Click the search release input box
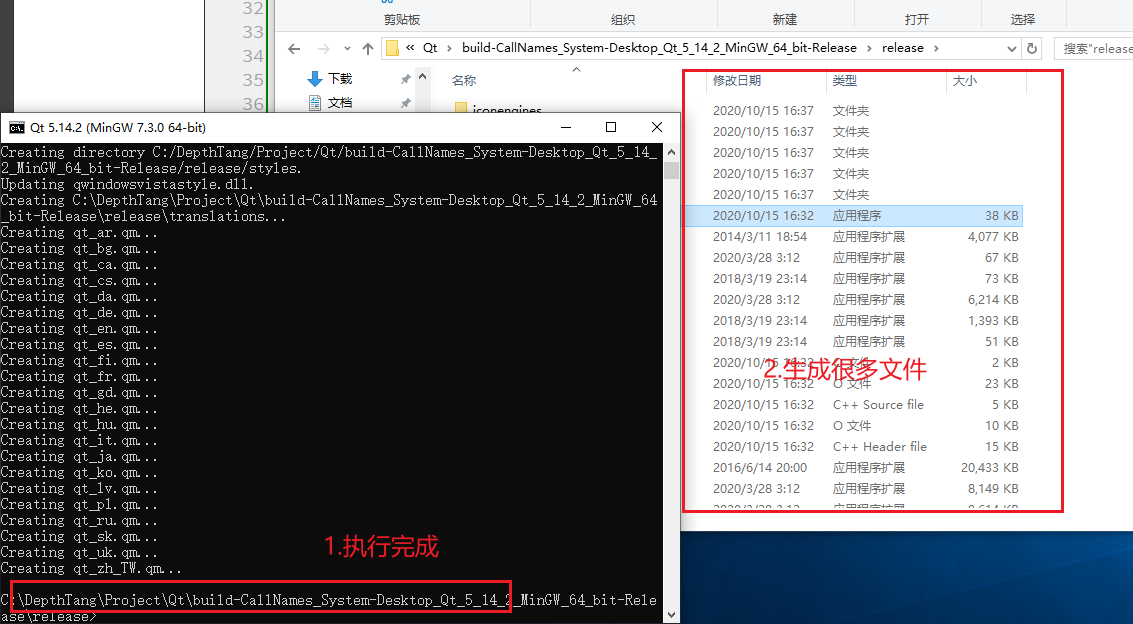This screenshot has height=624, width=1133. pos(1093,48)
